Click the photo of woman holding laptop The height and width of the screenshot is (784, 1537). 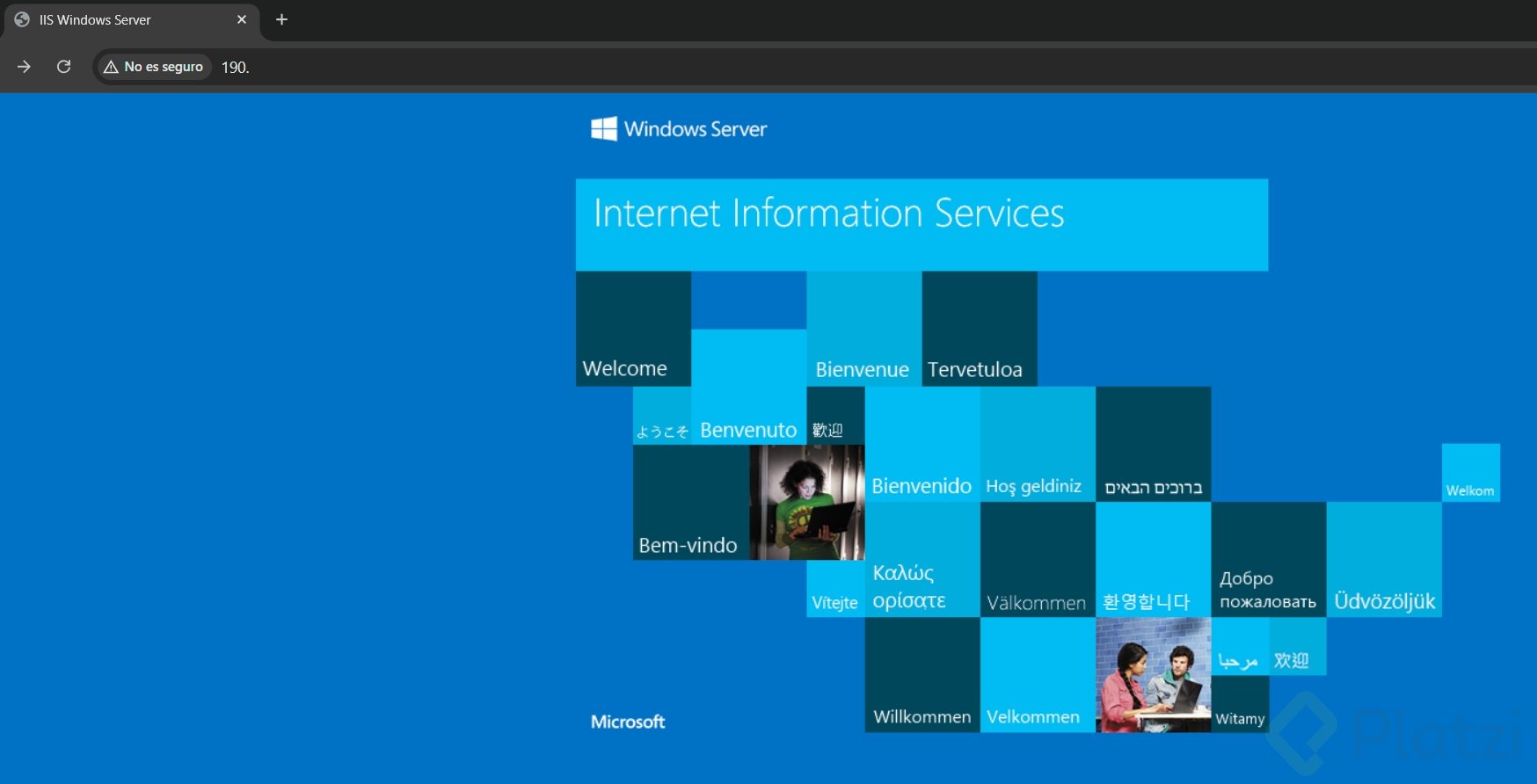coord(807,502)
